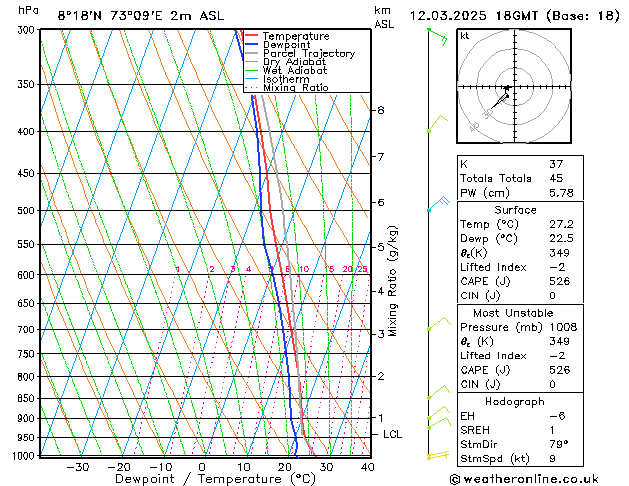Click the 'Dewpoint' legend entry

(x=278, y=45)
